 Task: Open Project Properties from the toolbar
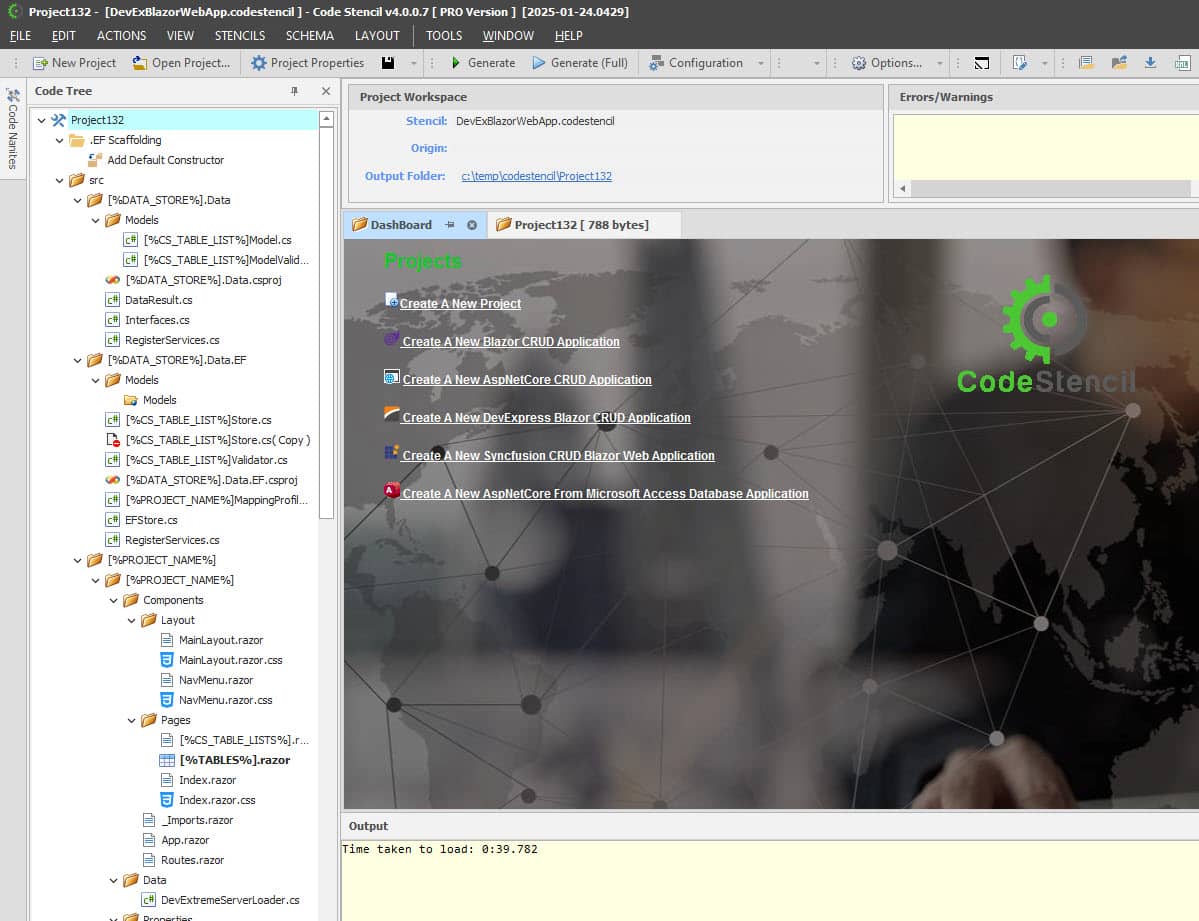pos(307,63)
